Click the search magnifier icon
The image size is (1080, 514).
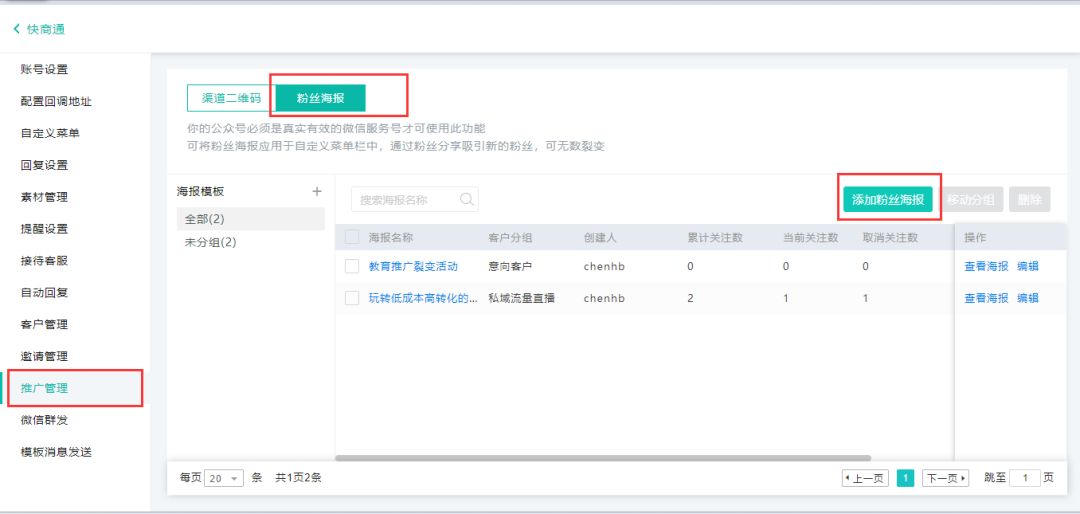point(466,199)
